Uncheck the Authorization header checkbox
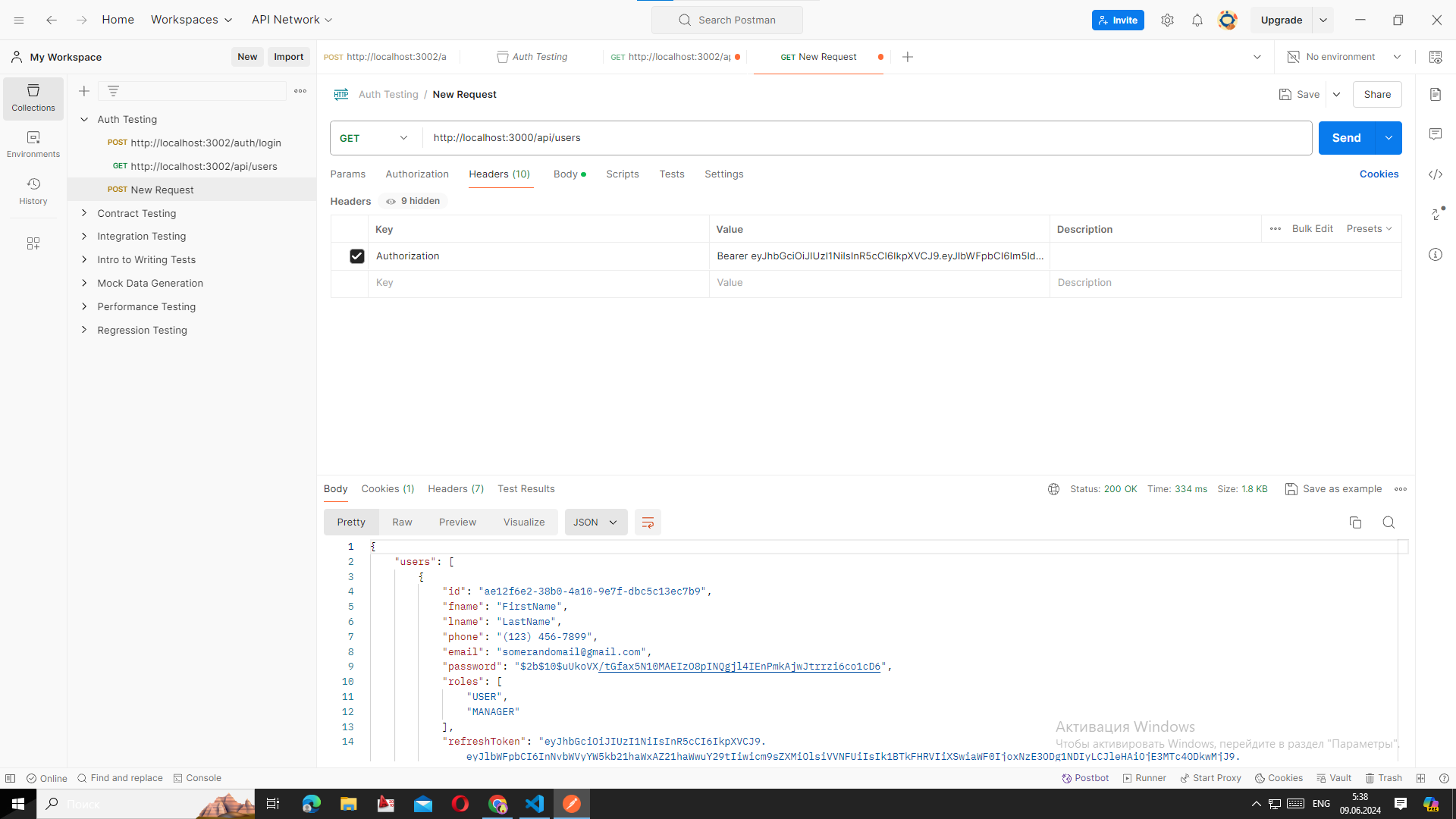1456x819 pixels. 356,256
